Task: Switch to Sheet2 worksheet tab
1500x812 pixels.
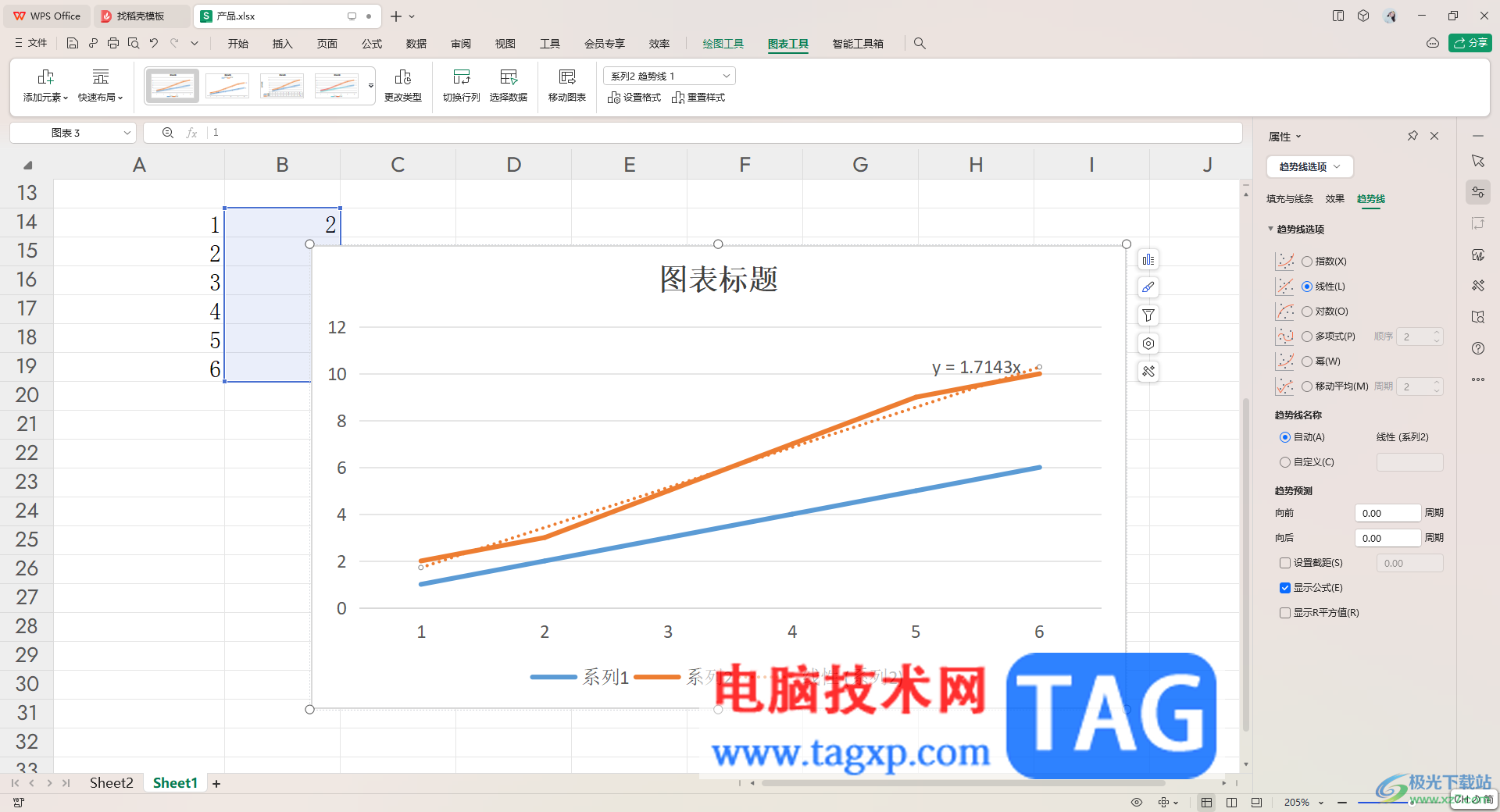Action: pyautogui.click(x=111, y=783)
